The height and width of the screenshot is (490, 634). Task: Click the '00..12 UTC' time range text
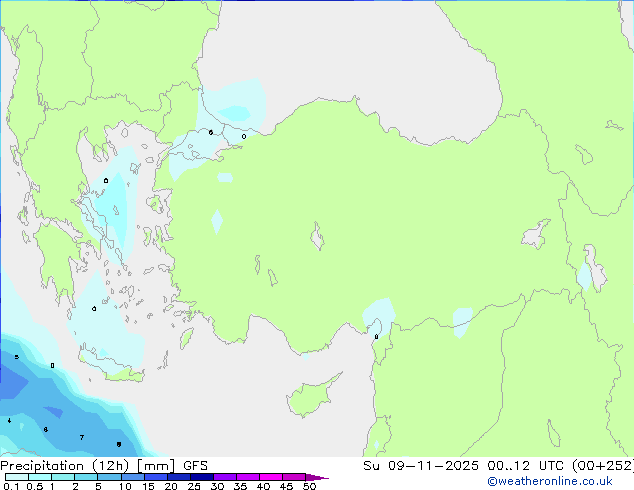point(525,466)
